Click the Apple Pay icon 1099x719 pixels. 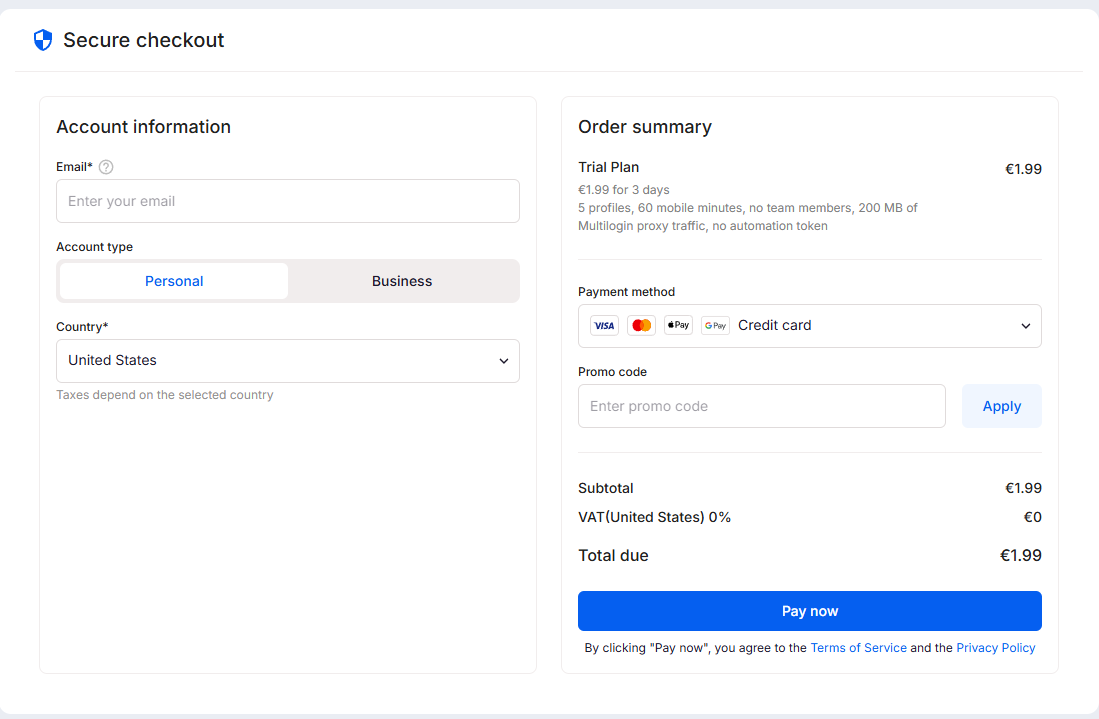pos(678,325)
